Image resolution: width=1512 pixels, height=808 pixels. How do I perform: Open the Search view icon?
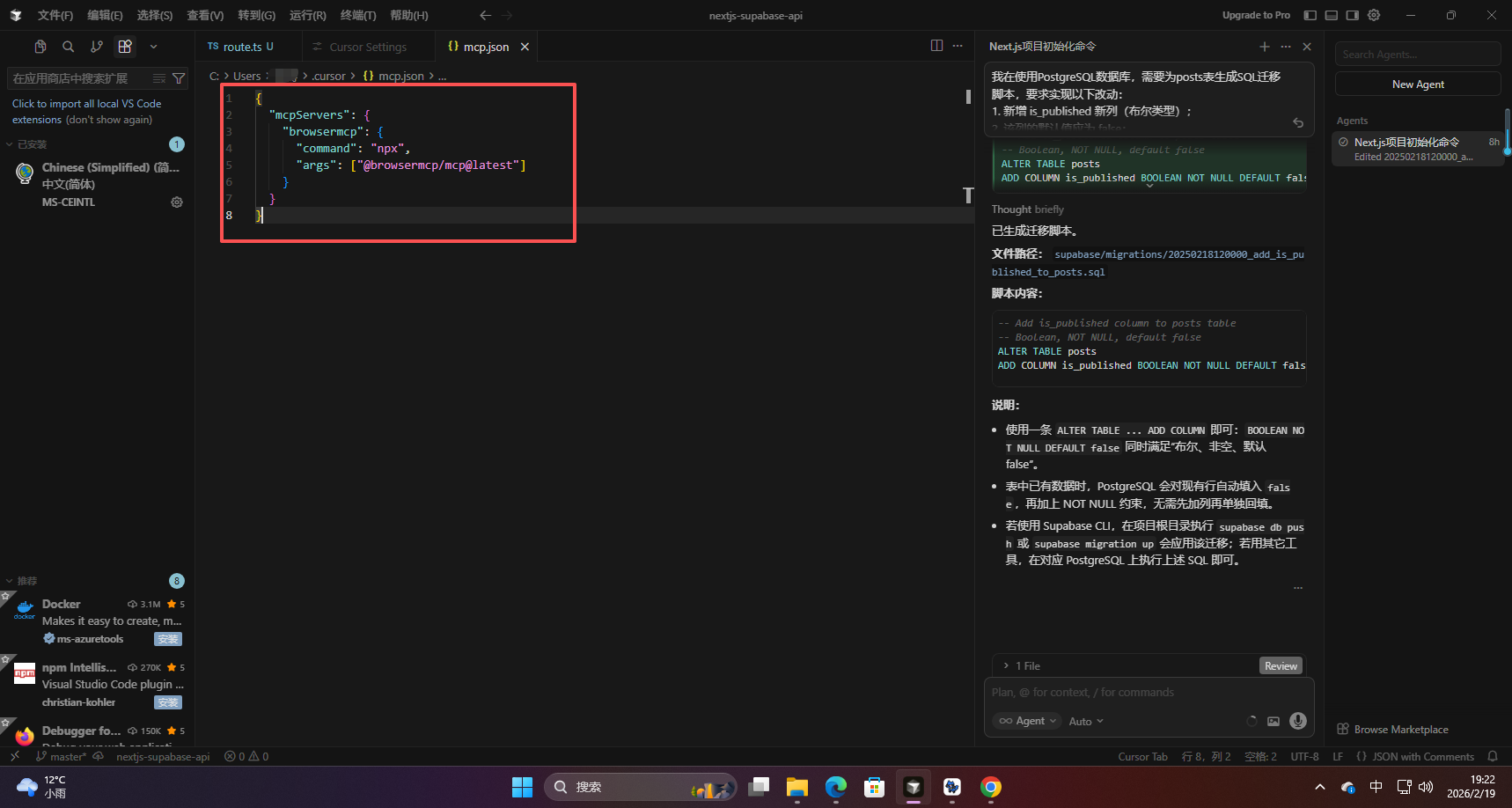(69, 47)
